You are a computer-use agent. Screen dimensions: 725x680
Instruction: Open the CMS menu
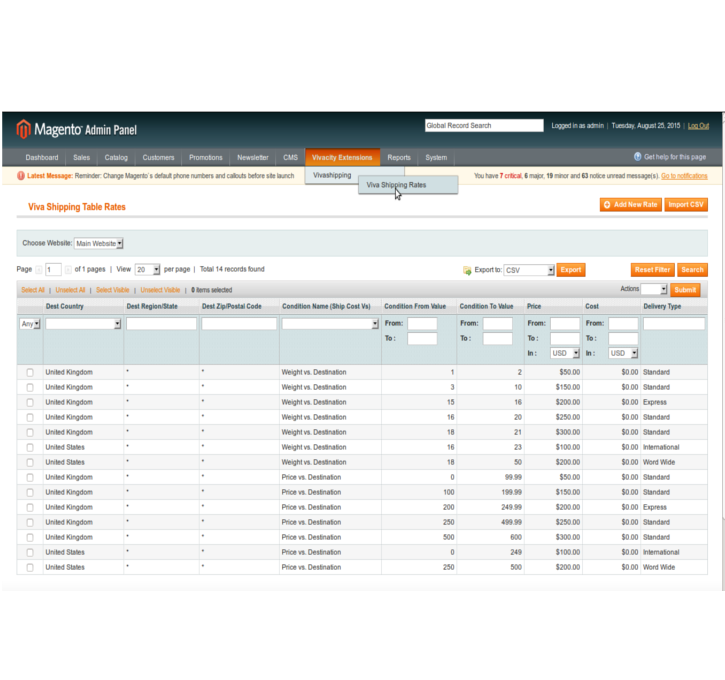(290, 157)
